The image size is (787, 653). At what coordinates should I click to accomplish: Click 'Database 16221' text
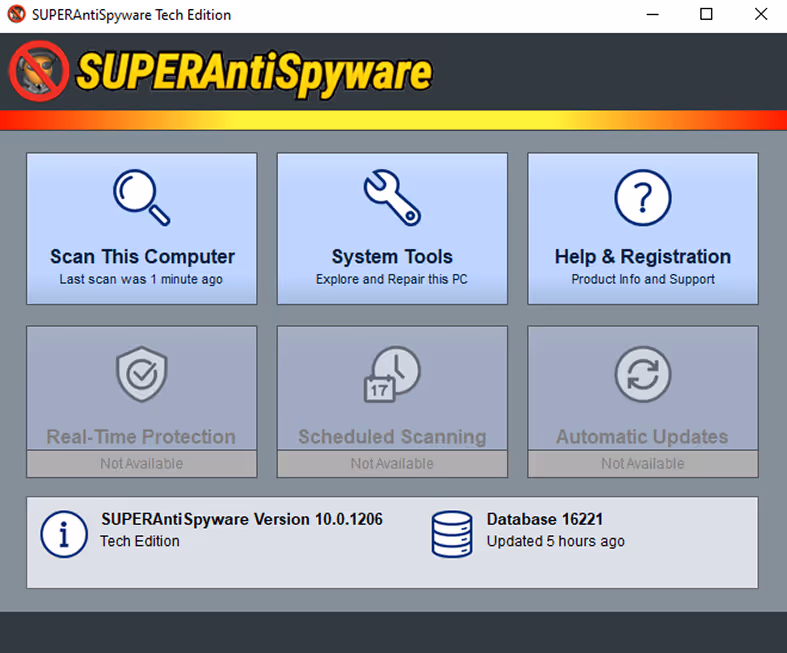[x=545, y=519]
